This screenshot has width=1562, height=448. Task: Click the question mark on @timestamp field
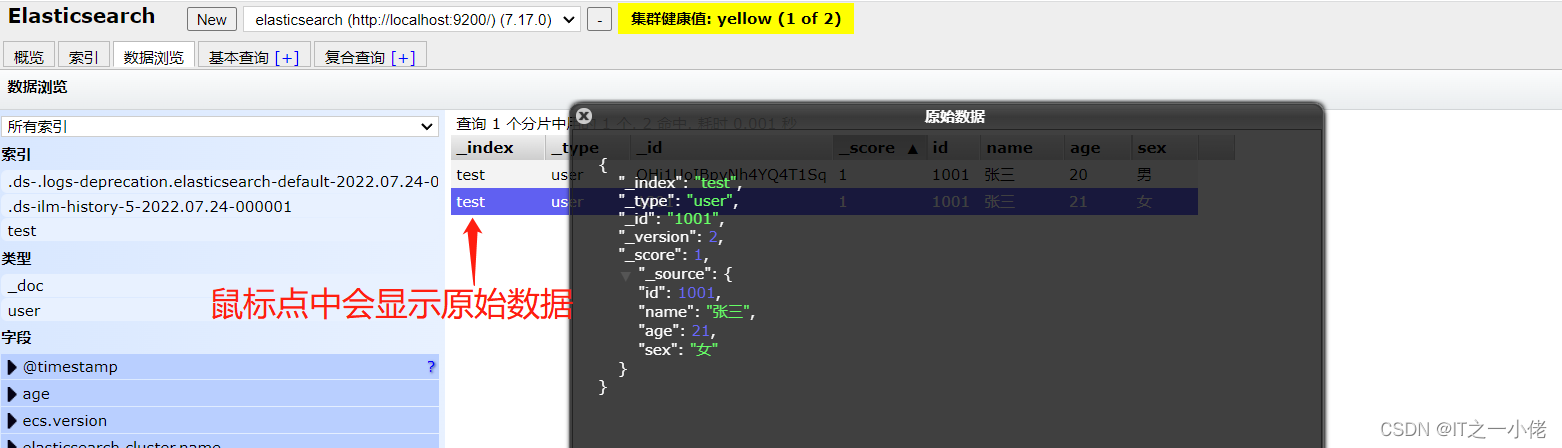click(431, 367)
